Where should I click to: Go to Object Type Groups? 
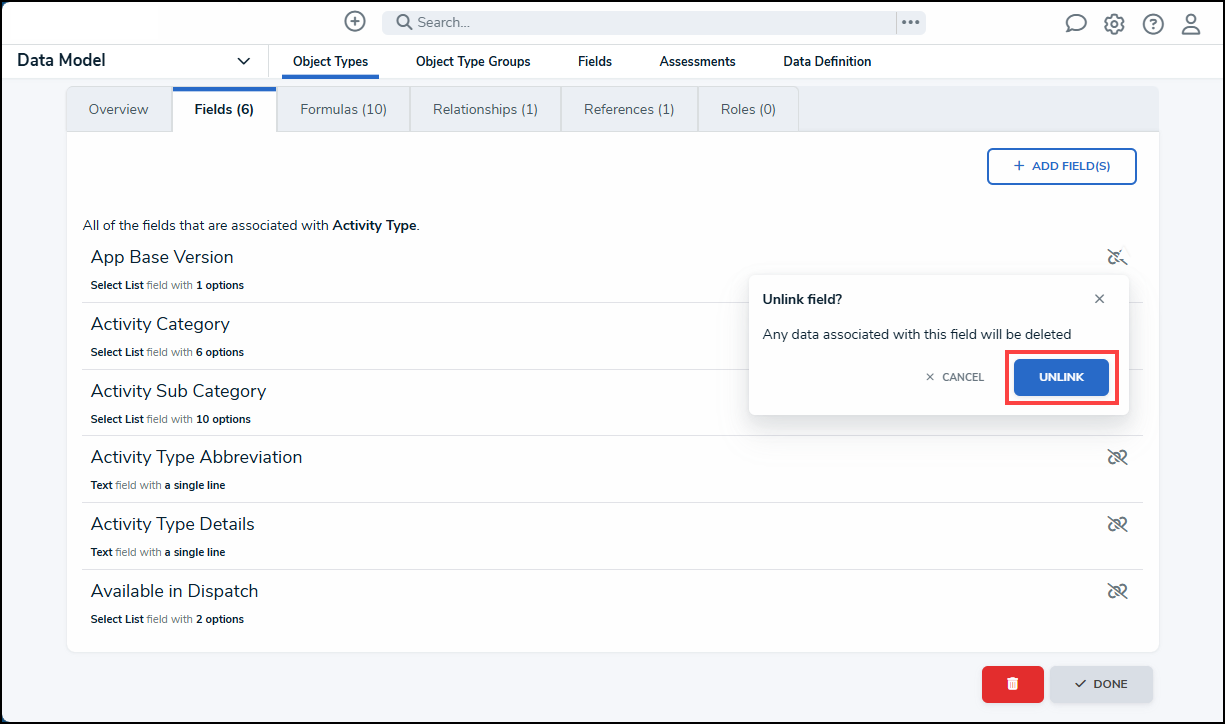pyautogui.click(x=473, y=61)
